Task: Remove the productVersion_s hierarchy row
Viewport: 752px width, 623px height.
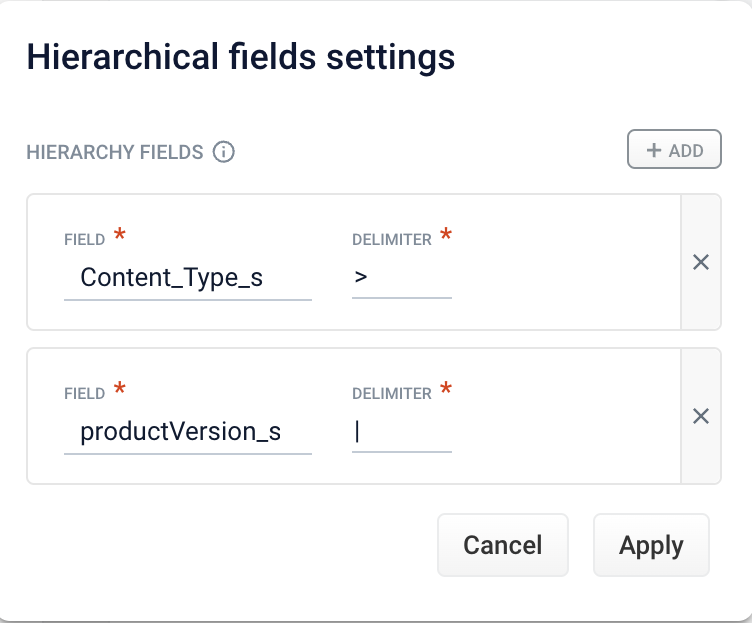Action: click(701, 416)
